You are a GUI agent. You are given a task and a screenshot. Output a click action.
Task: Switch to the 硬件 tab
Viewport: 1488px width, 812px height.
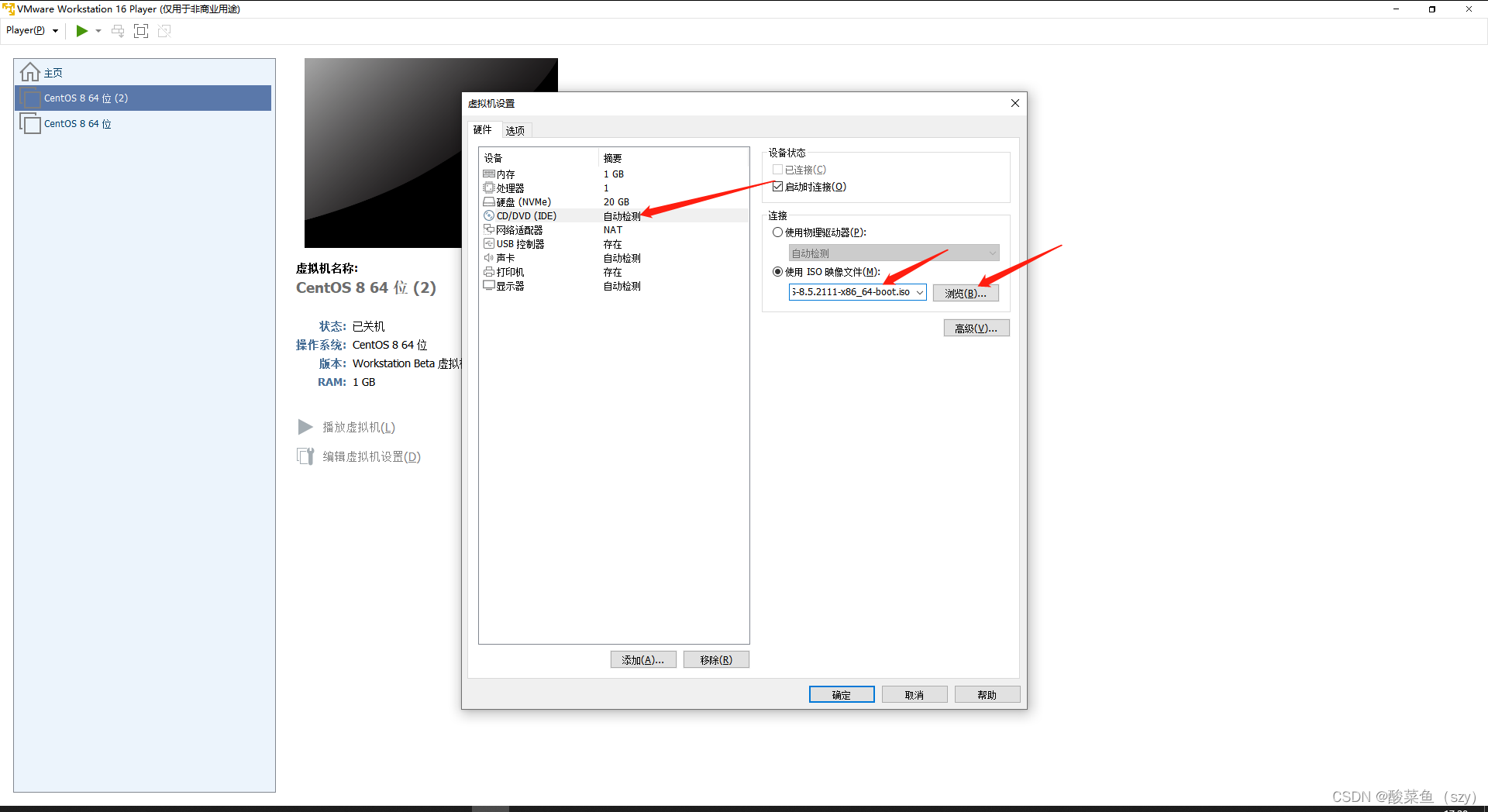click(x=483, y=129)
